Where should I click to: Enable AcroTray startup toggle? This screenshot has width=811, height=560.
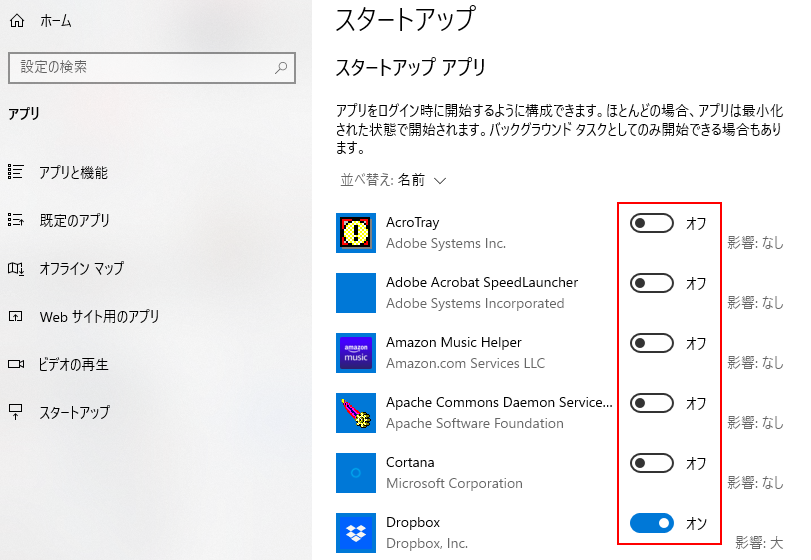tap(651, 223)
